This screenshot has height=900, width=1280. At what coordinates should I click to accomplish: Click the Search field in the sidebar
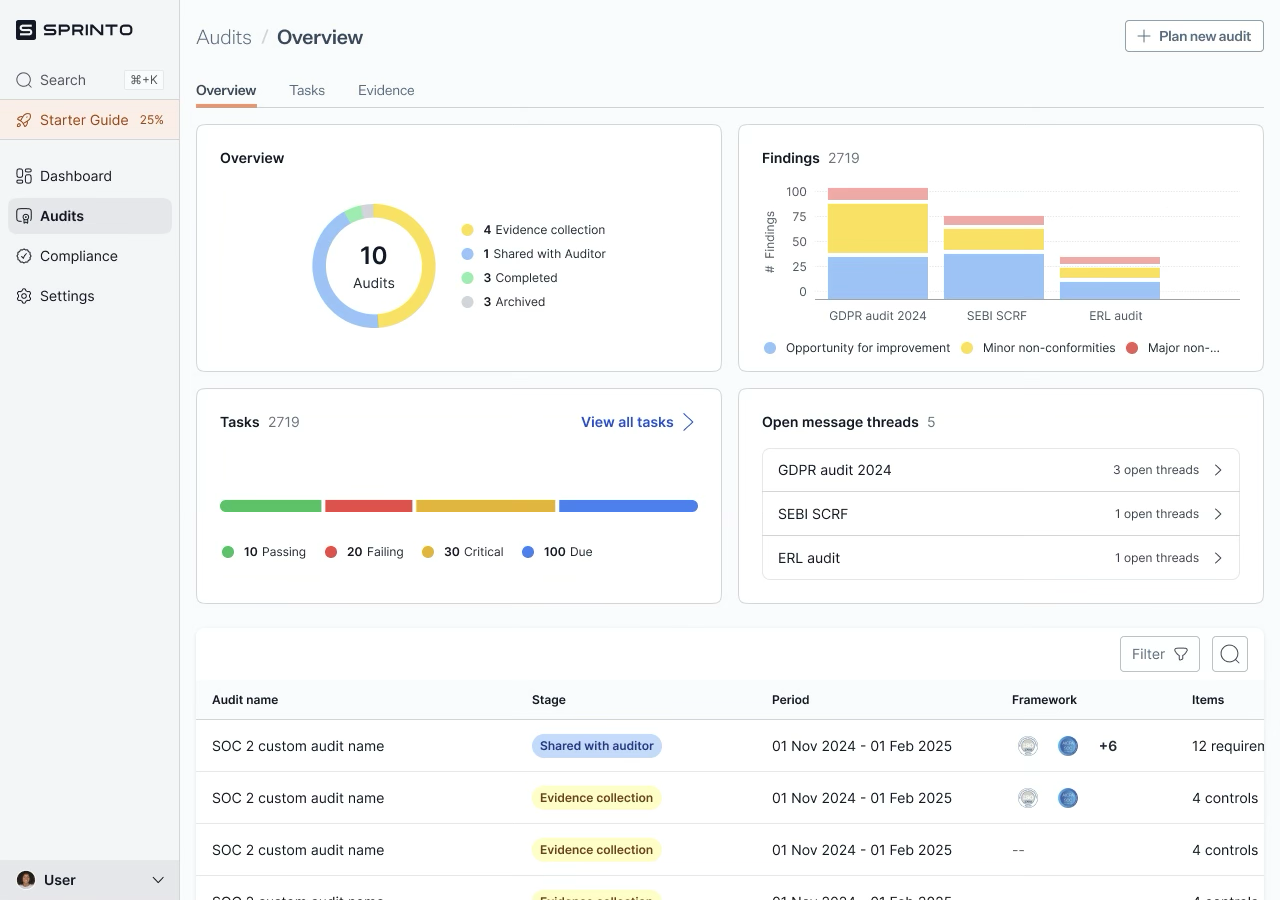coord(90,80)
